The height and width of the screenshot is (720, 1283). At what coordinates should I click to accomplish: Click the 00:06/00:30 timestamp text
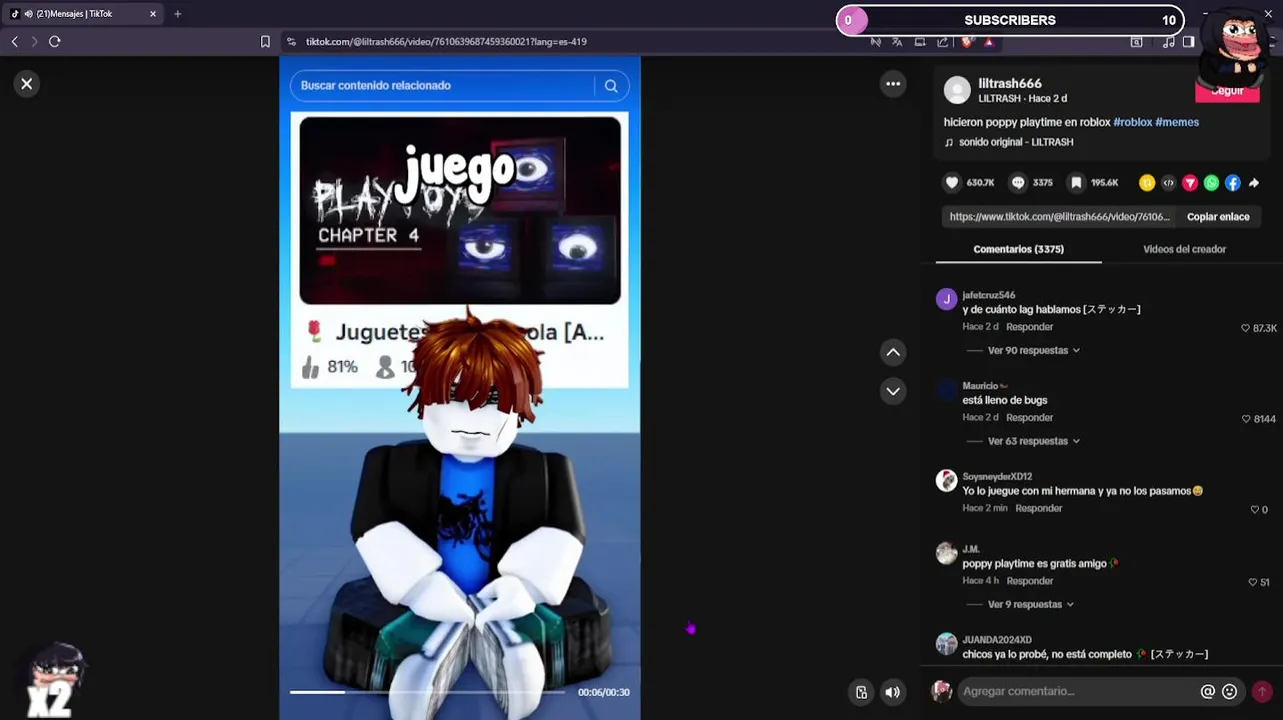pos(603,693)
